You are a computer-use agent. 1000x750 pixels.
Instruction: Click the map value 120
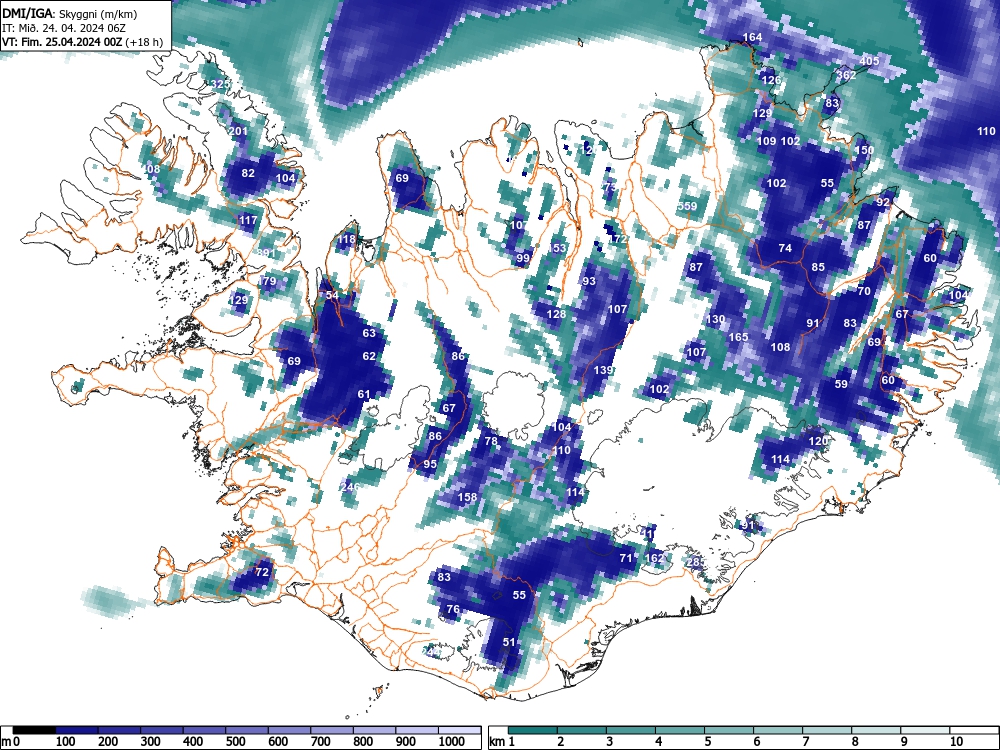click(818, 441)
